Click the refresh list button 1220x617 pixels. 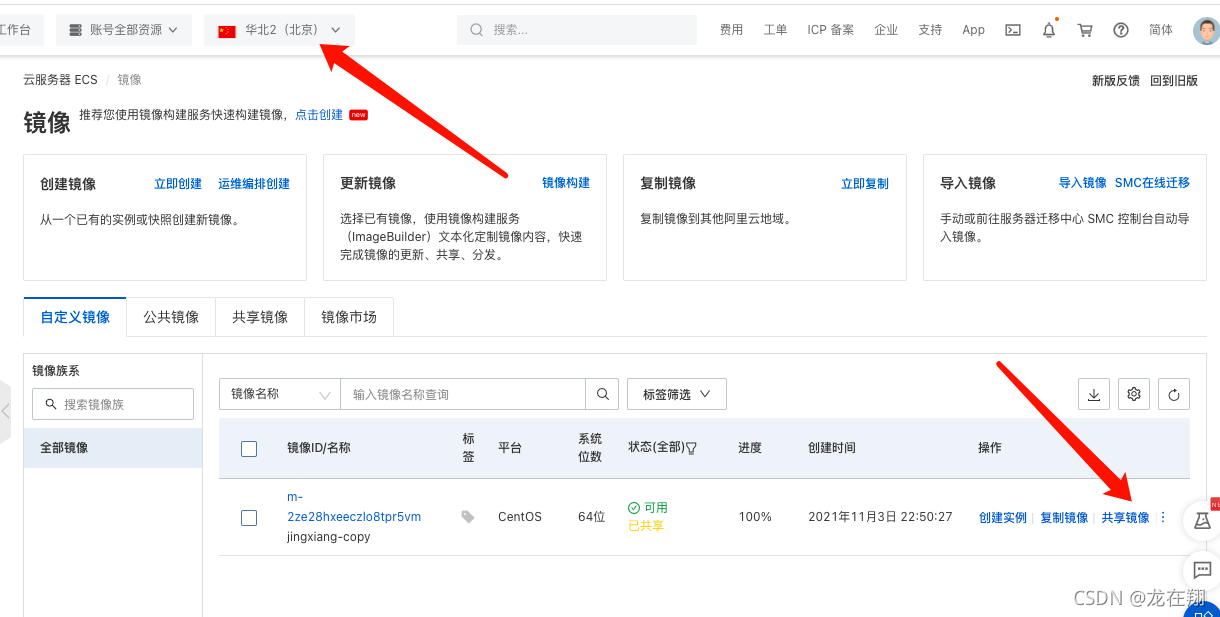(x=1174, y=394)
